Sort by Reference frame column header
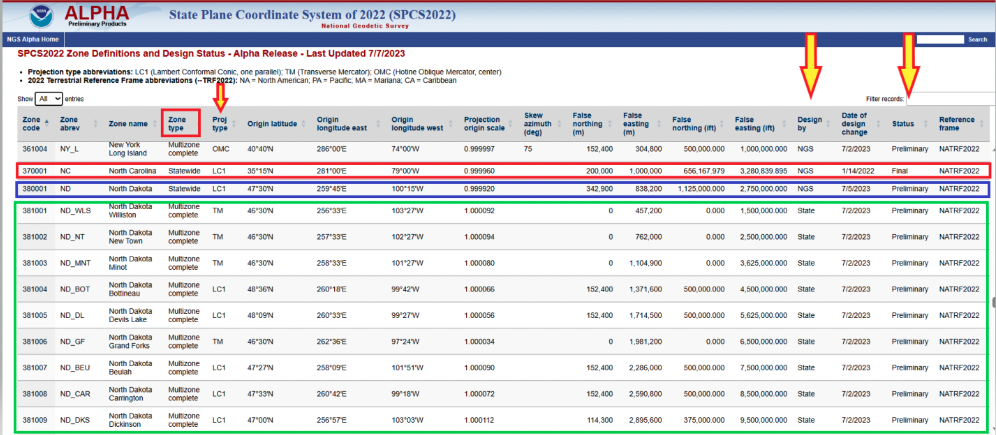This screenshot has height=435, width=996. 956,124
